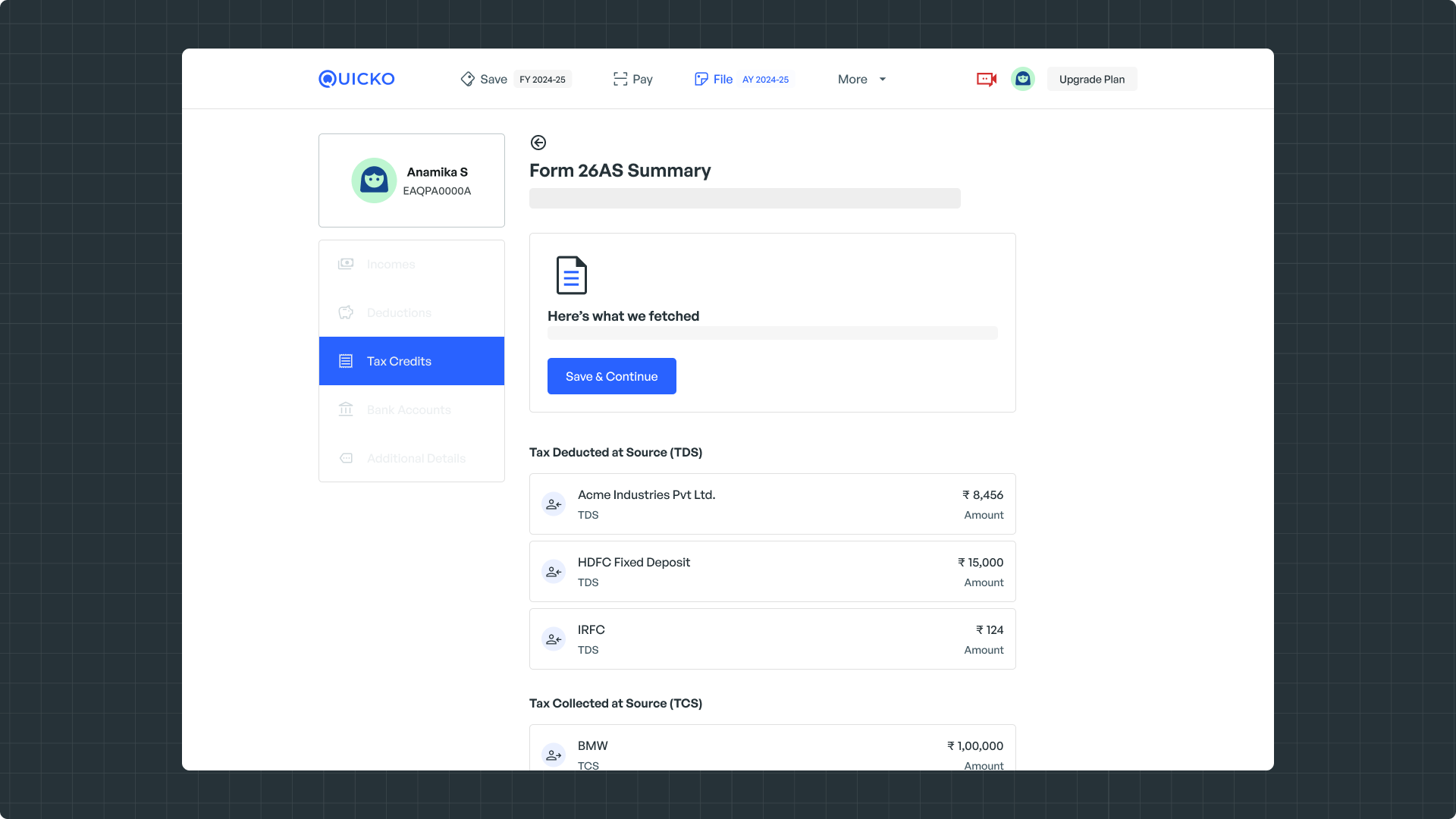This screenshot has width=1456, height=819.
Task: Click the Bank Accounts building icon
Action: pyautogui.click(x=346, y=409)
